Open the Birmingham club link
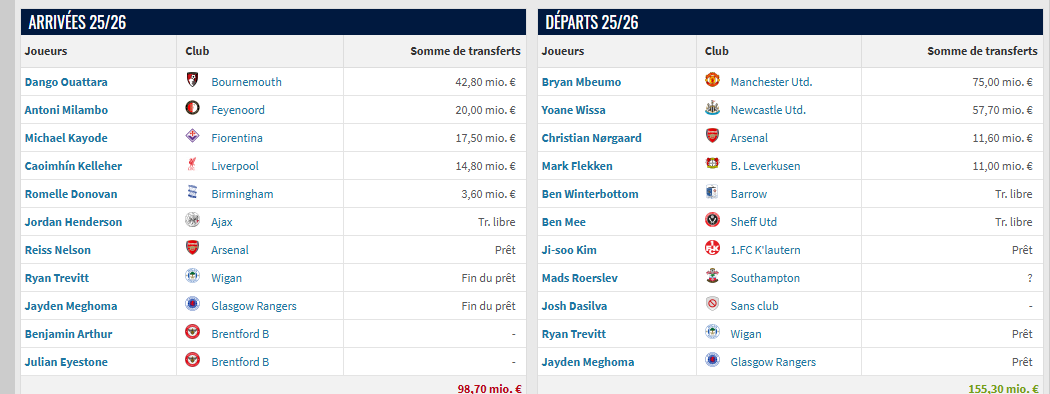1050x394 pixels. point(242,194)
